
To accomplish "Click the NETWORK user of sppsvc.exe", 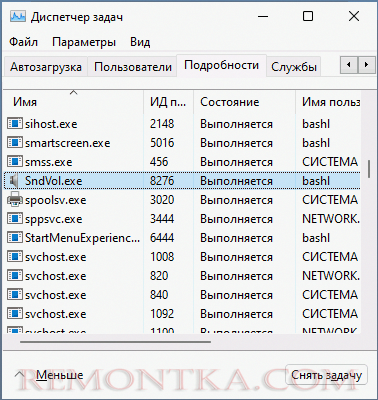I will click(x=331, y=219).
